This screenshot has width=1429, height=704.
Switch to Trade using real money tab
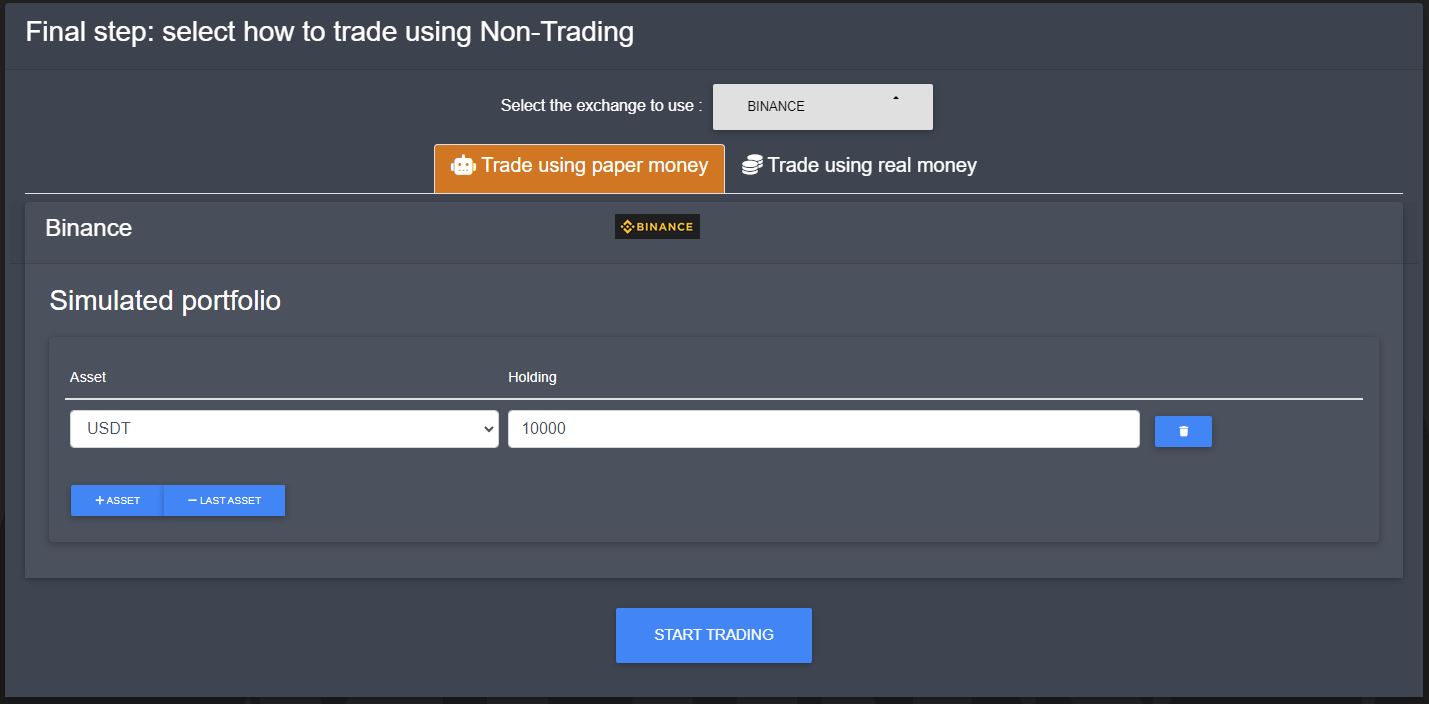click(x=860, y=166)
